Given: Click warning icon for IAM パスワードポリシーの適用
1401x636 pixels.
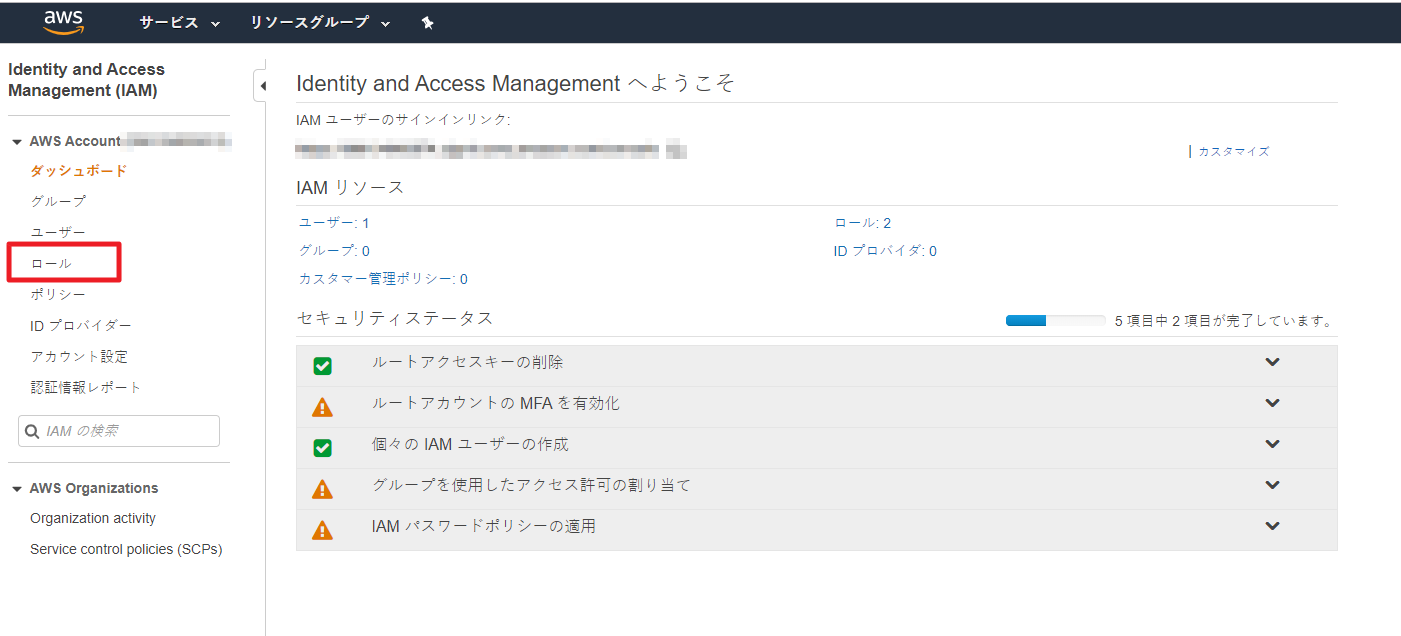Looking at the screenshot, I should click(x=322, y=530).
